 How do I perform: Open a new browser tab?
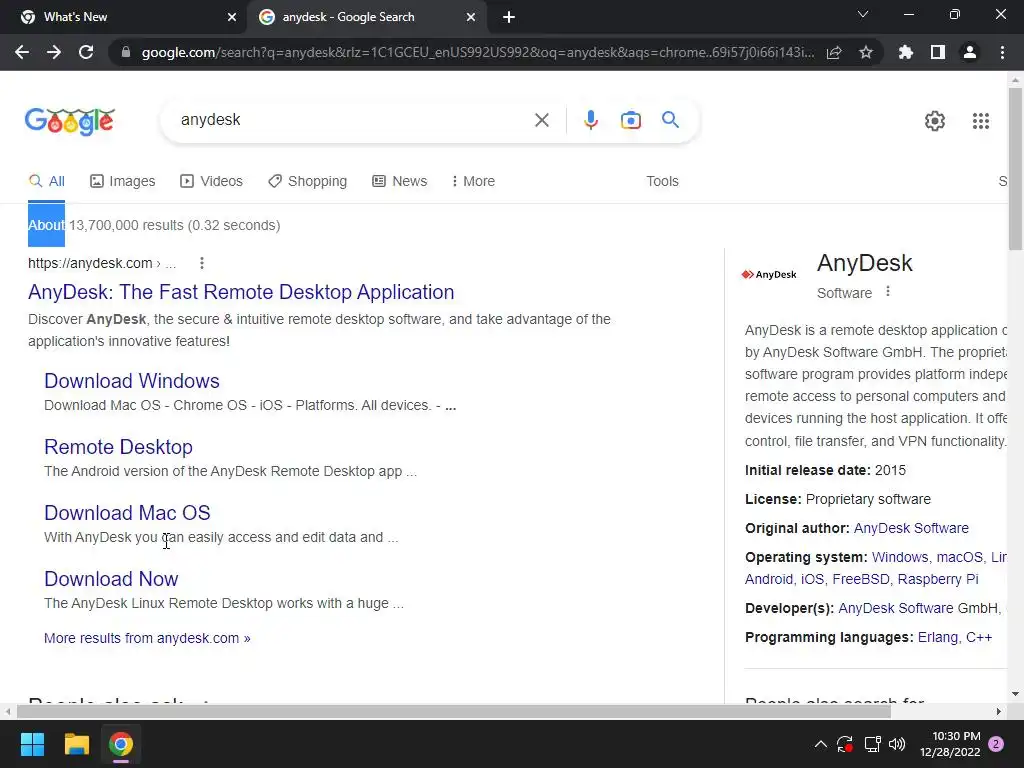click(x=509, y=17)
